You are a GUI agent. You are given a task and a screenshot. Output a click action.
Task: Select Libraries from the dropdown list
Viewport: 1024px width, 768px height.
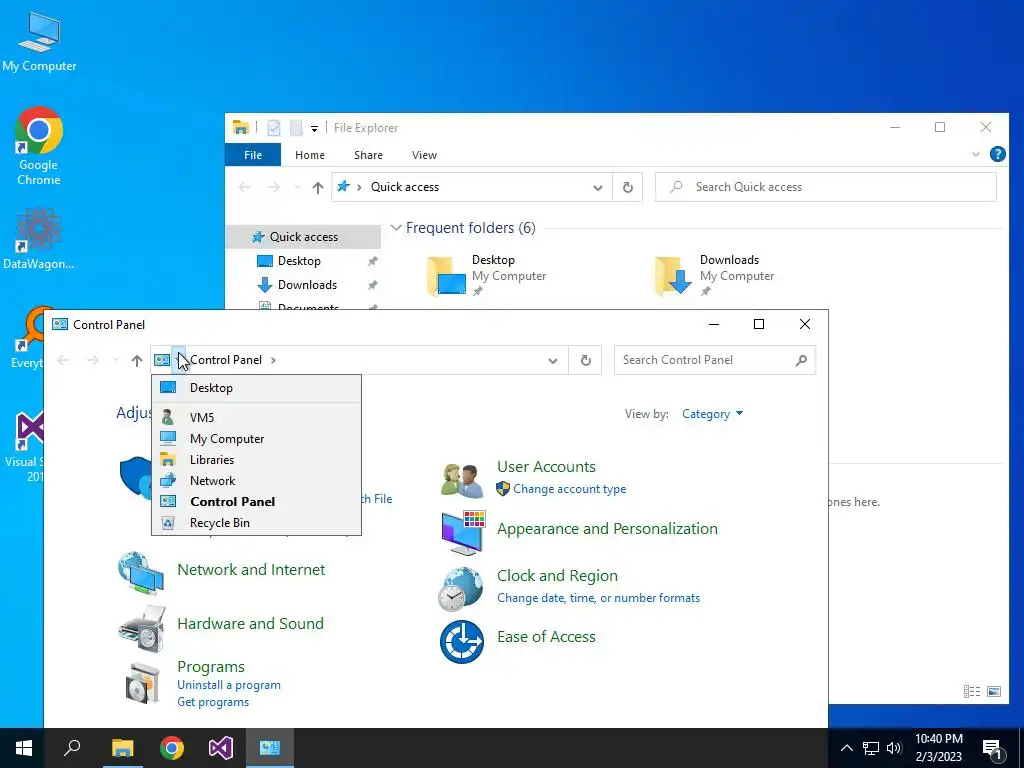pos(256,460)
